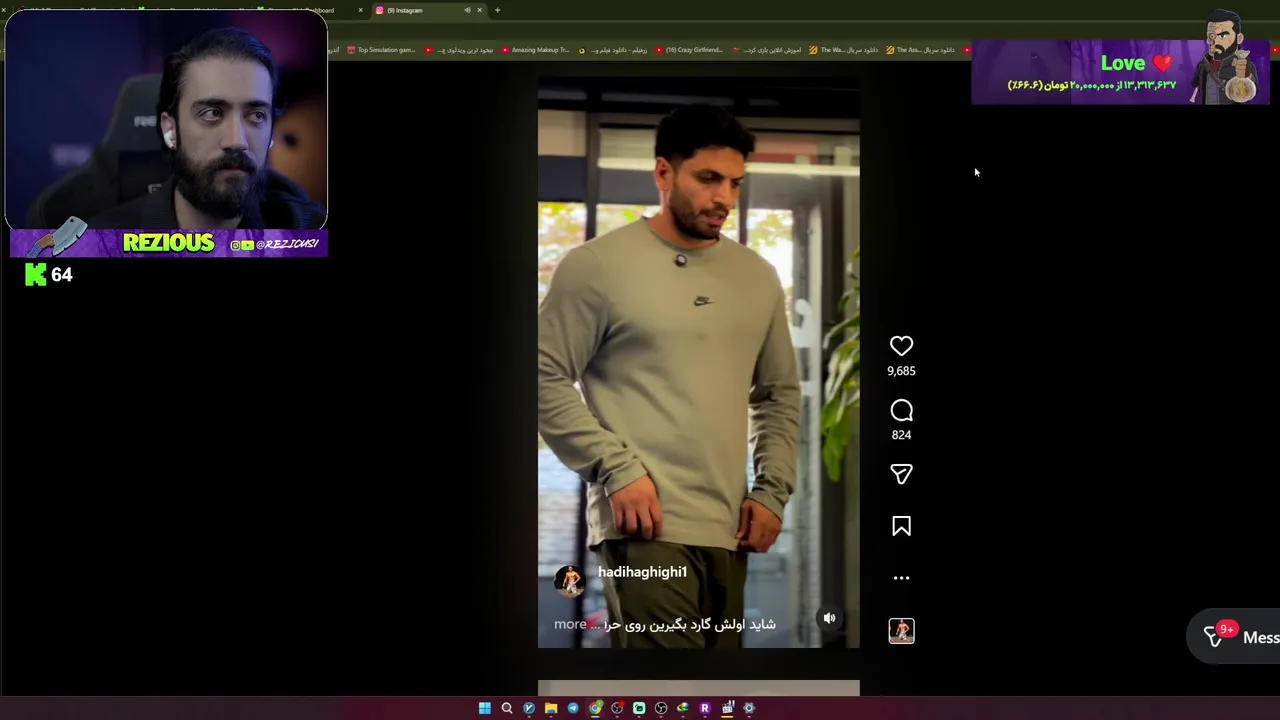Open File Explorer from taskbar
Image resolution: width=1280 pixels, height=720 pixels.
coord(551,708)
